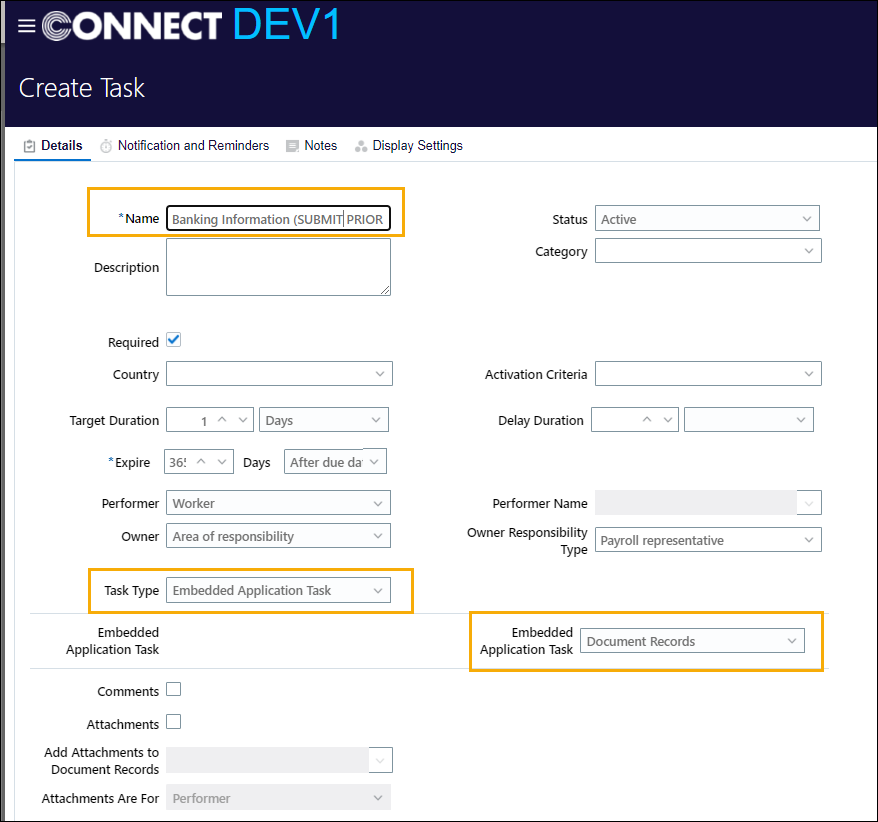Screen dimensions: 878x822
Task: Open Attachments Are For dropdown
Action: pos(278,797)
